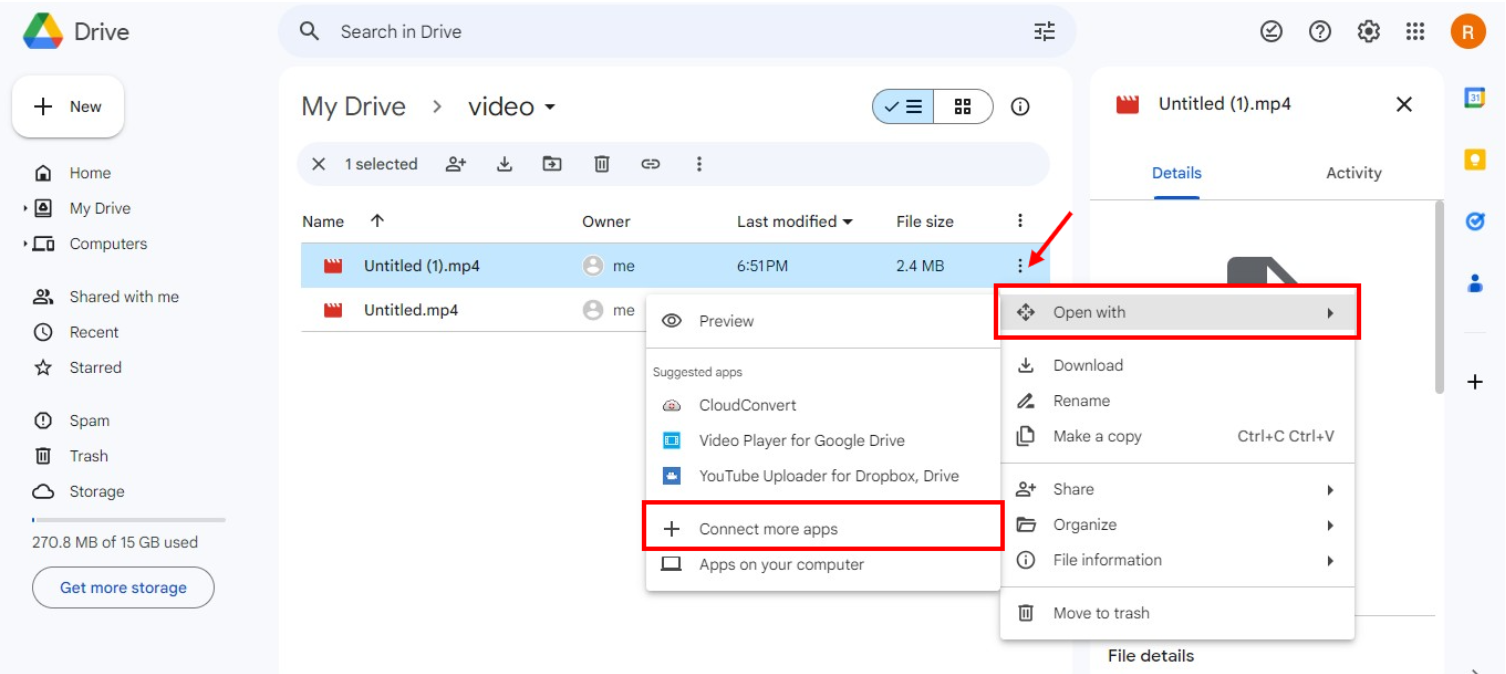Select Apps on your computer
The height and width of the screenshot is (674, 1506).
pos(823,565)
